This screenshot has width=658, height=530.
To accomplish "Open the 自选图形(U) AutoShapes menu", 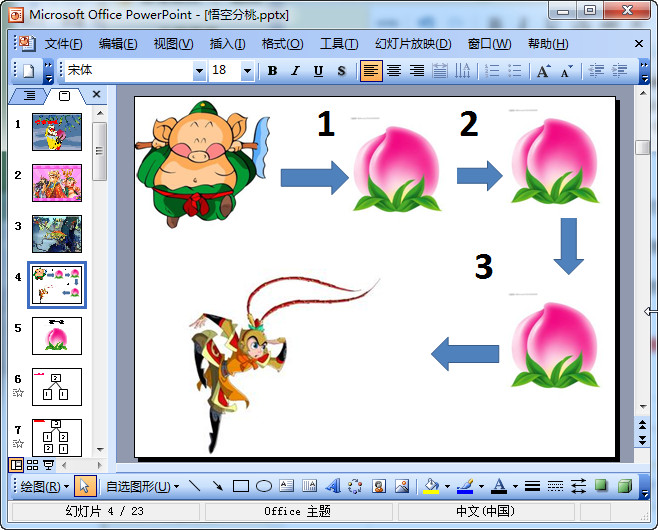I will click(142, 487).
